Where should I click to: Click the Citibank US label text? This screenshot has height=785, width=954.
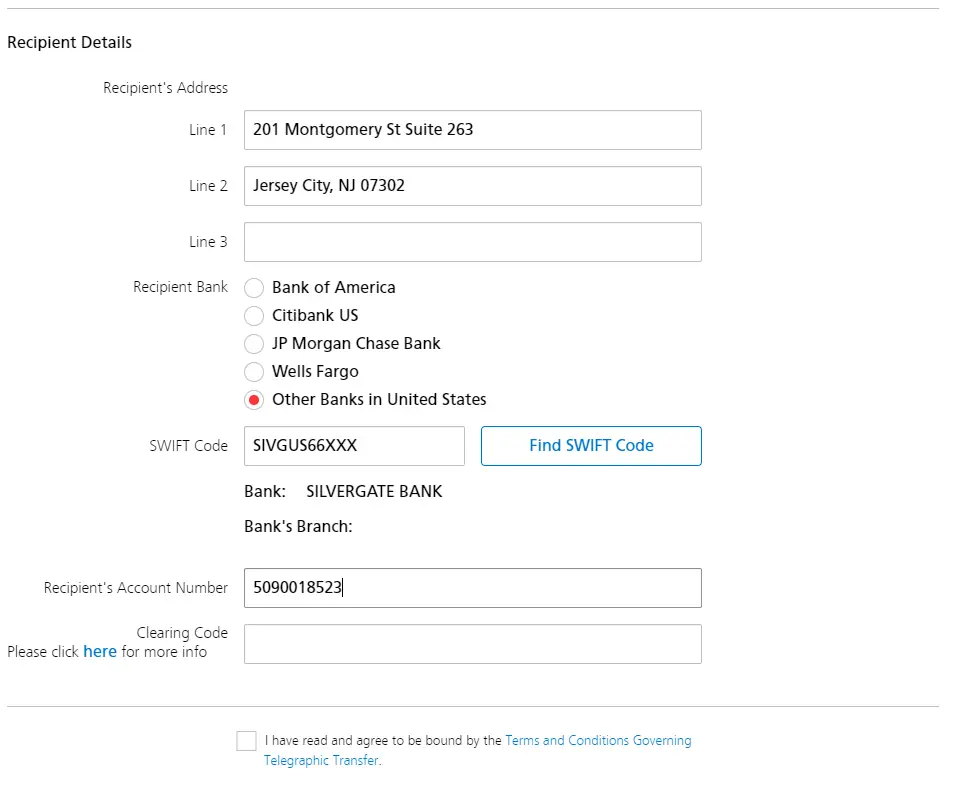(315, 315)
